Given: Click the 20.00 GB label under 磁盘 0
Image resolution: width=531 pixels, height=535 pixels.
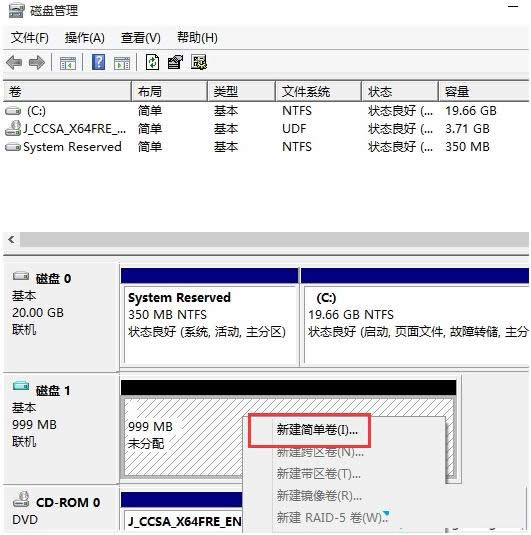Looking at the screenshot, I should [x=38, y=313].
